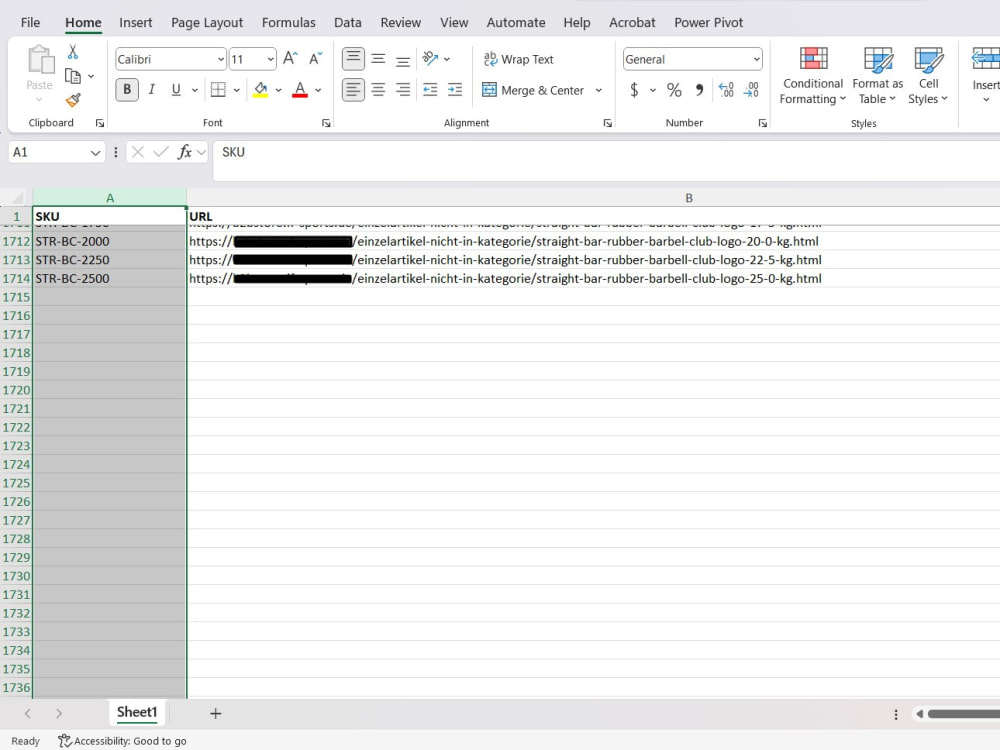Apply Percent Style formatting
Viewport: 1000px width, 750px height.
[x=674, y=90]
